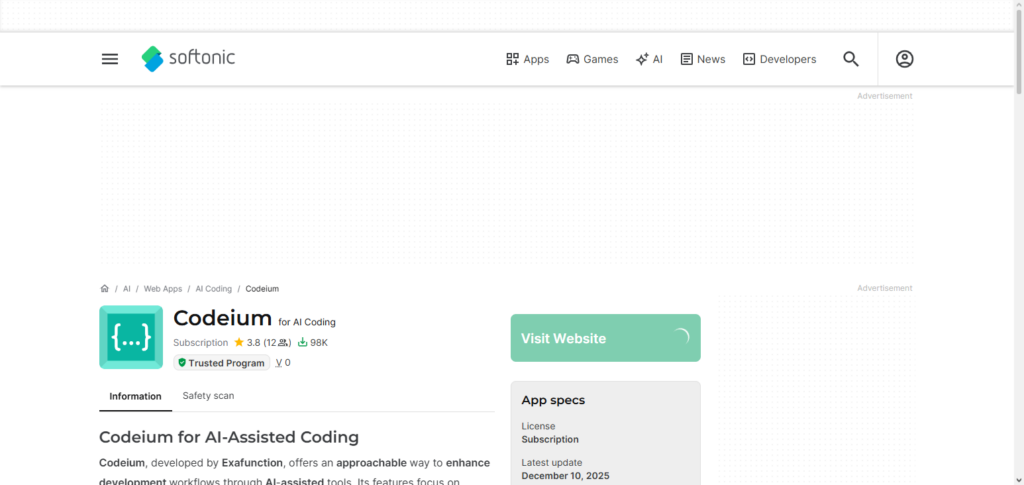The height and width of the screenshot is (485, 1024).
Task: Click the App specs heading
Action: [553, 400]
